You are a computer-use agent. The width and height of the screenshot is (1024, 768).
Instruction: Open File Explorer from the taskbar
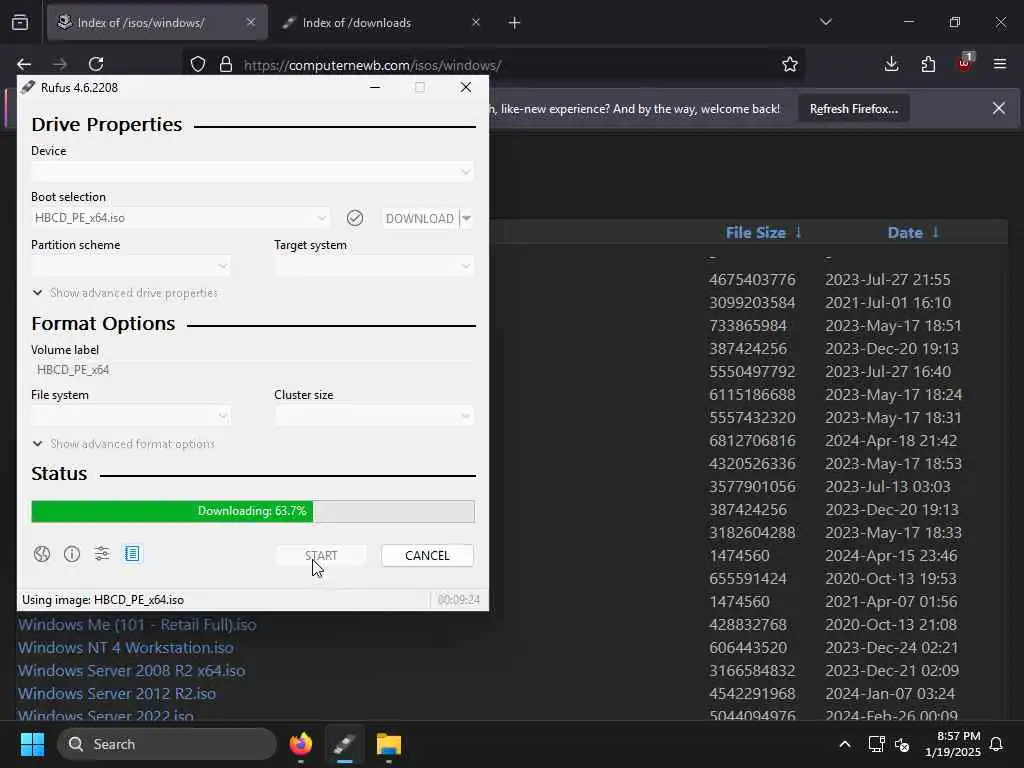(389, 744)
